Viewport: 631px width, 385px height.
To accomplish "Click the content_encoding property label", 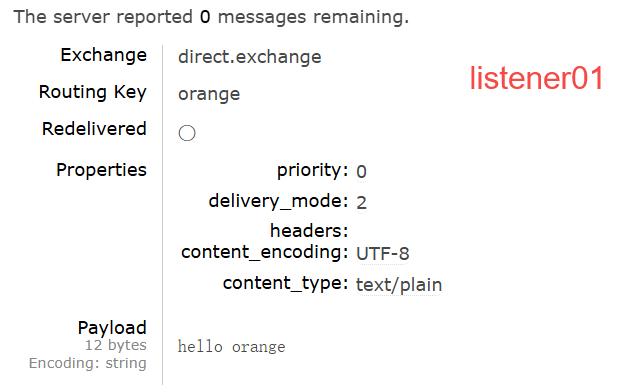I will tap(264, 253).
